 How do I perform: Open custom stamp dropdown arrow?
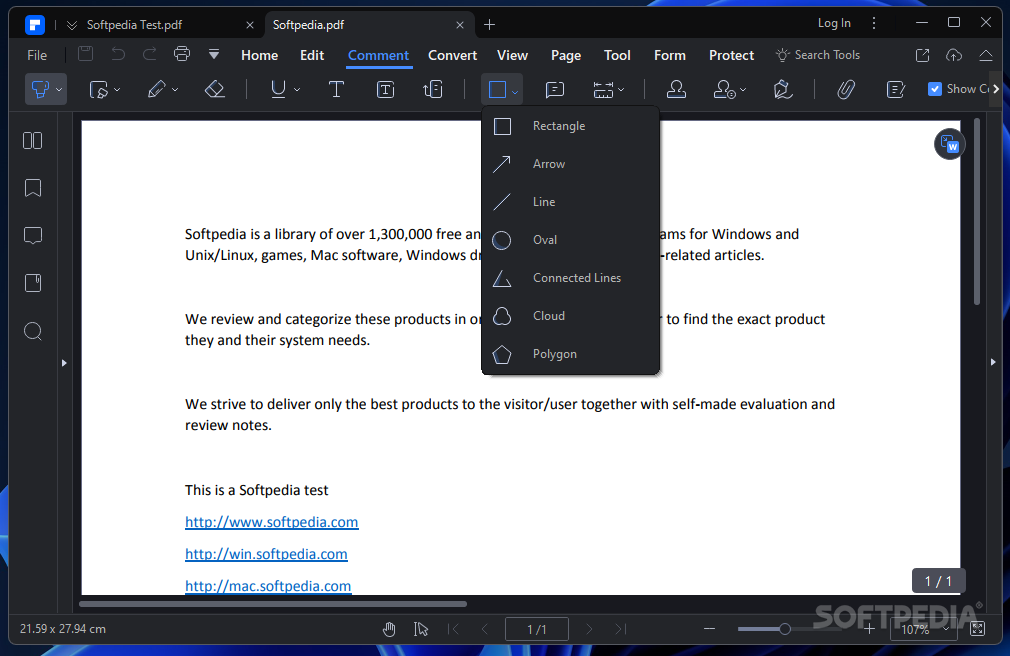[743, 90]
